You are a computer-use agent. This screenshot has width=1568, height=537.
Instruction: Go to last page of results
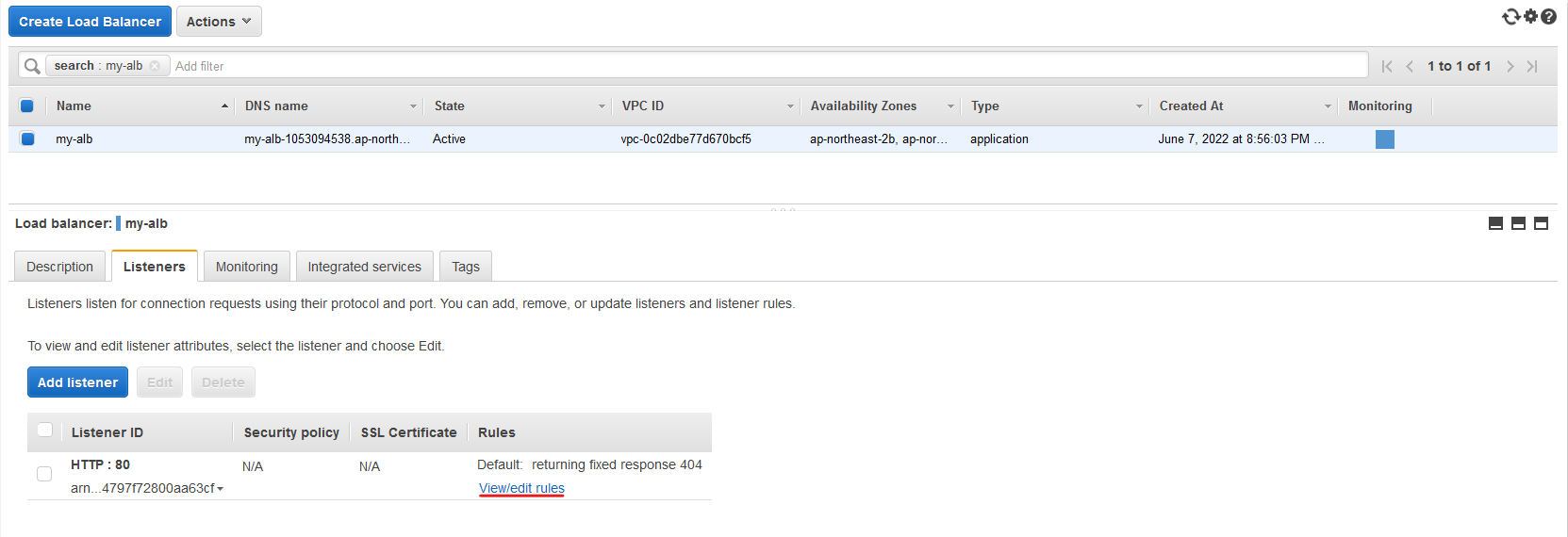click(x=1532, y=66)
